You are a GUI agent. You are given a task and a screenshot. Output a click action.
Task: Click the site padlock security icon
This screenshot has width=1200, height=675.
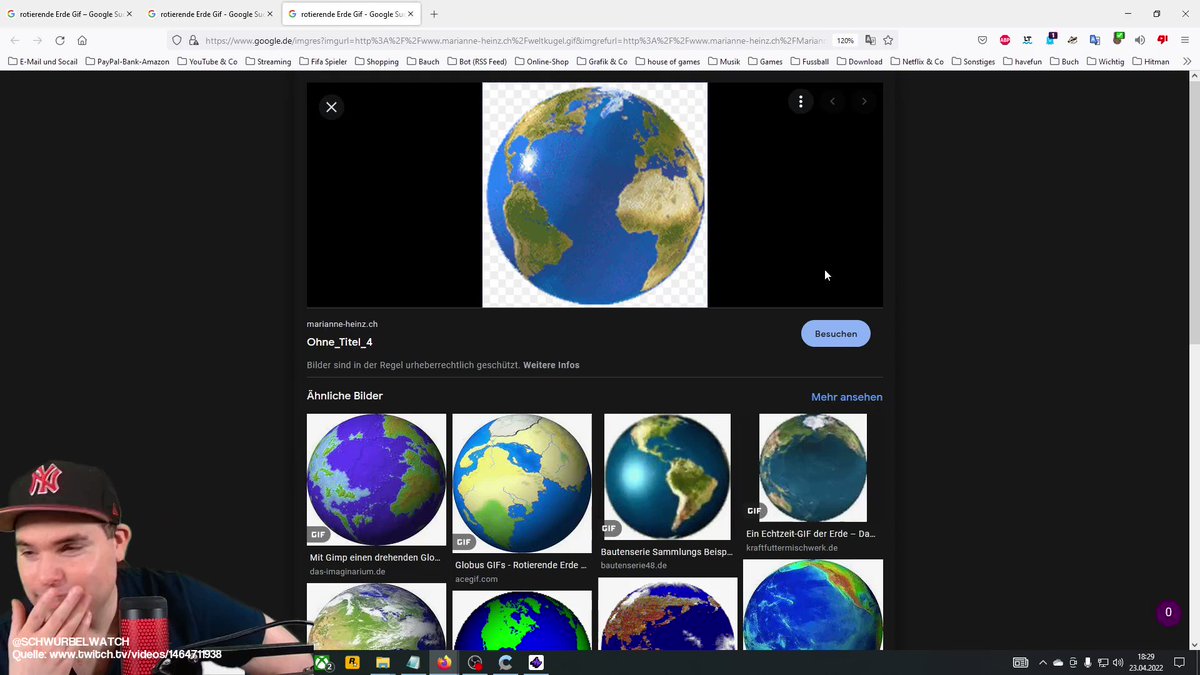click(x=192, y=40)
